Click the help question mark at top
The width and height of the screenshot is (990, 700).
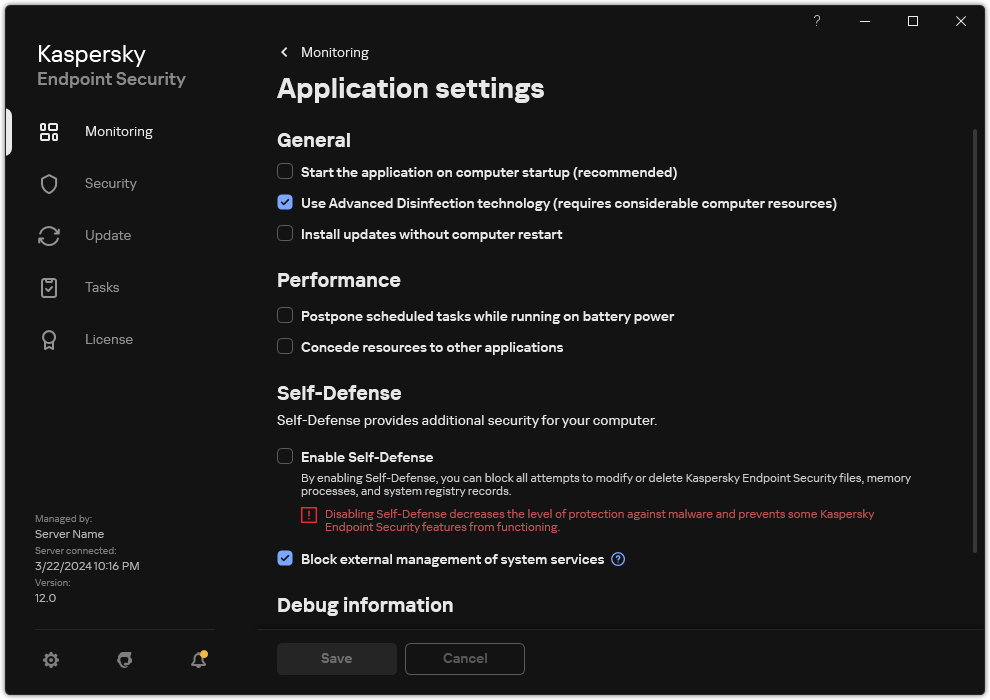(816, 21)
